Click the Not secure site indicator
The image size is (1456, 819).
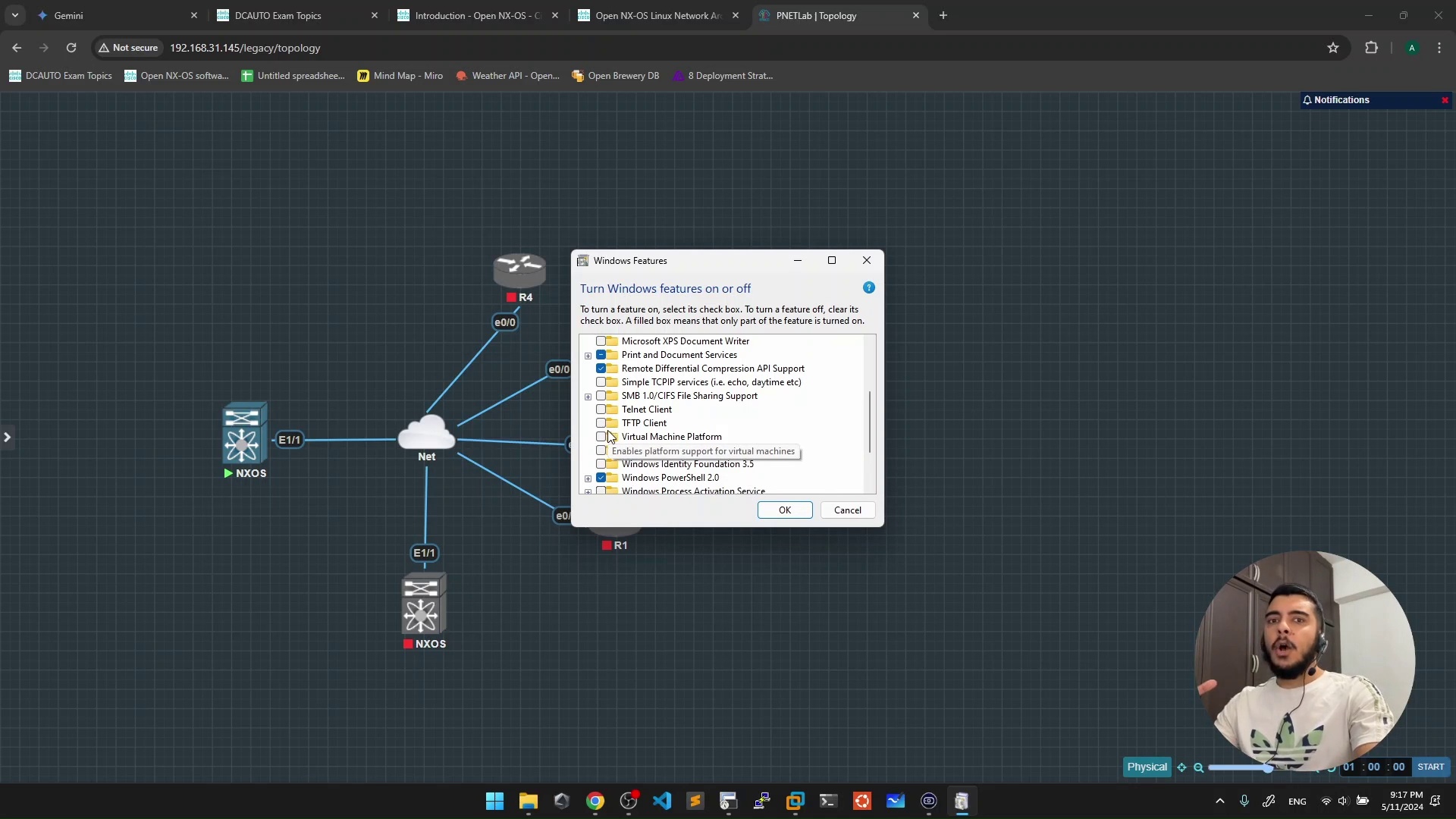[128, 48]
